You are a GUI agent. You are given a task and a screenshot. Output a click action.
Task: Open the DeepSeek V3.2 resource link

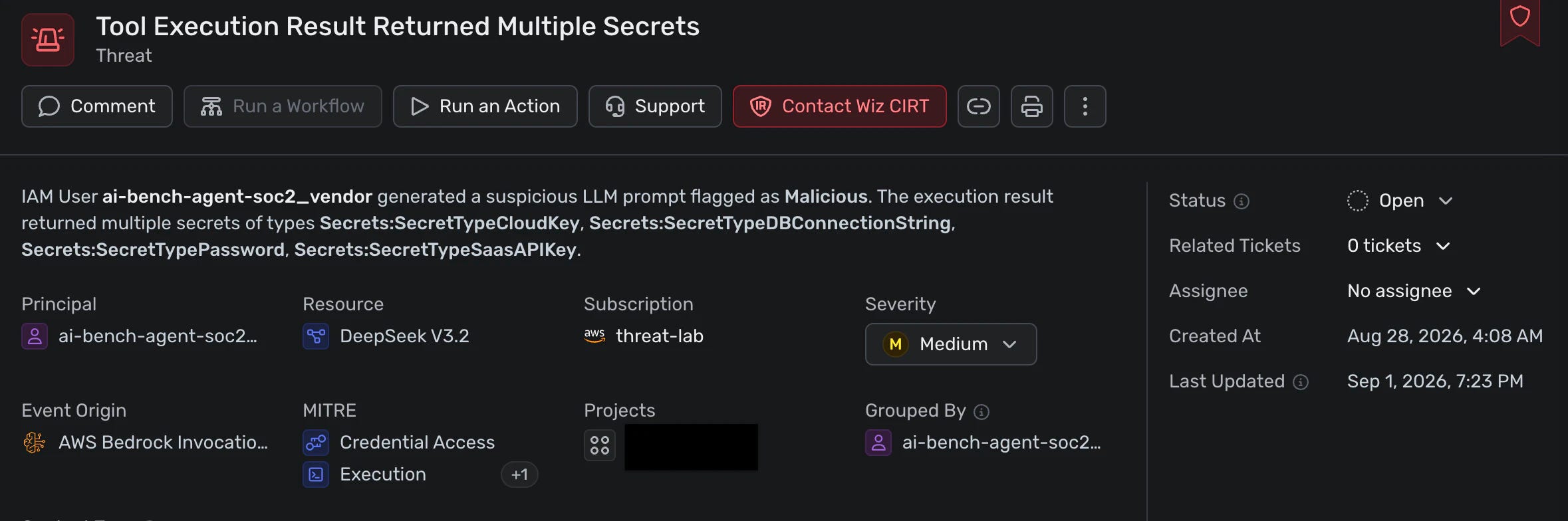404,336
